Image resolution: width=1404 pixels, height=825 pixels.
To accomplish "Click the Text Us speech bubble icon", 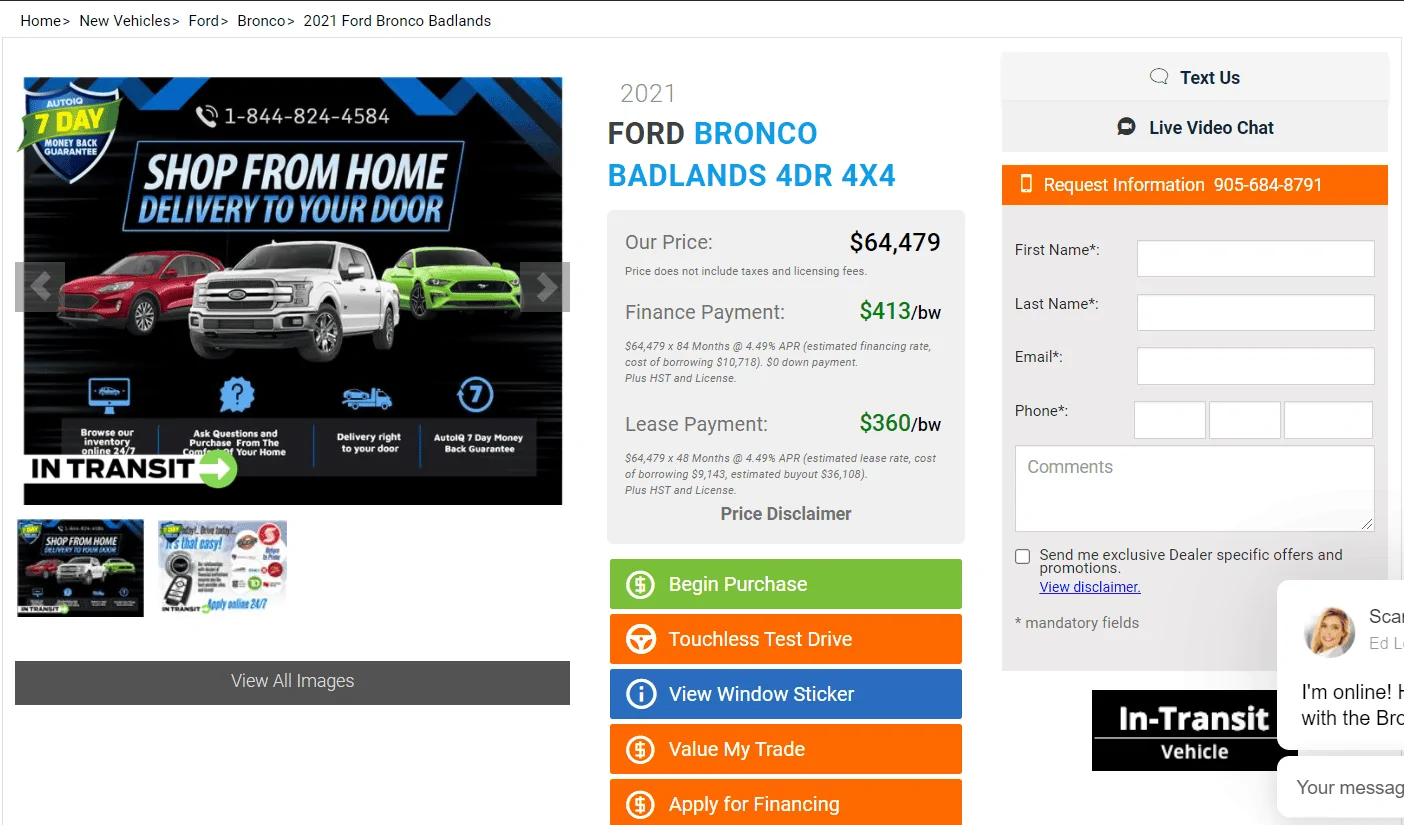I will pyautogui.click(x=1160, y=77).
